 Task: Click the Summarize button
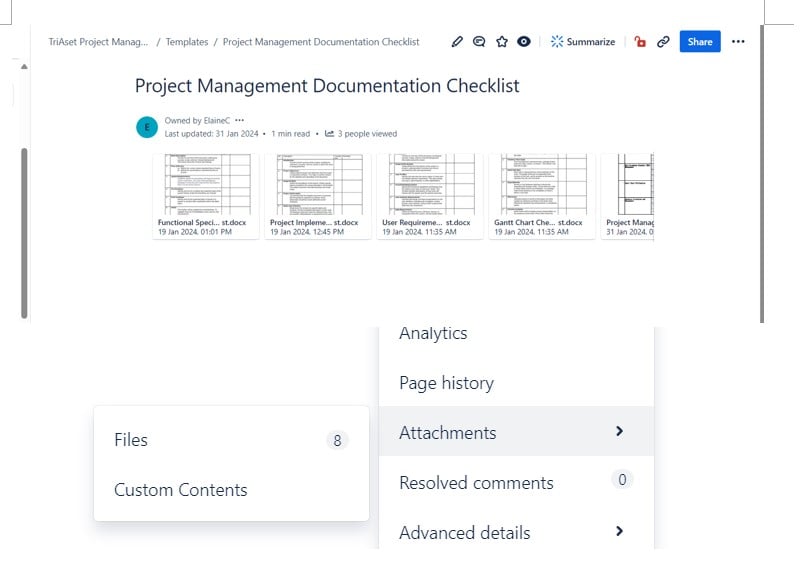(x=583, y=42)
